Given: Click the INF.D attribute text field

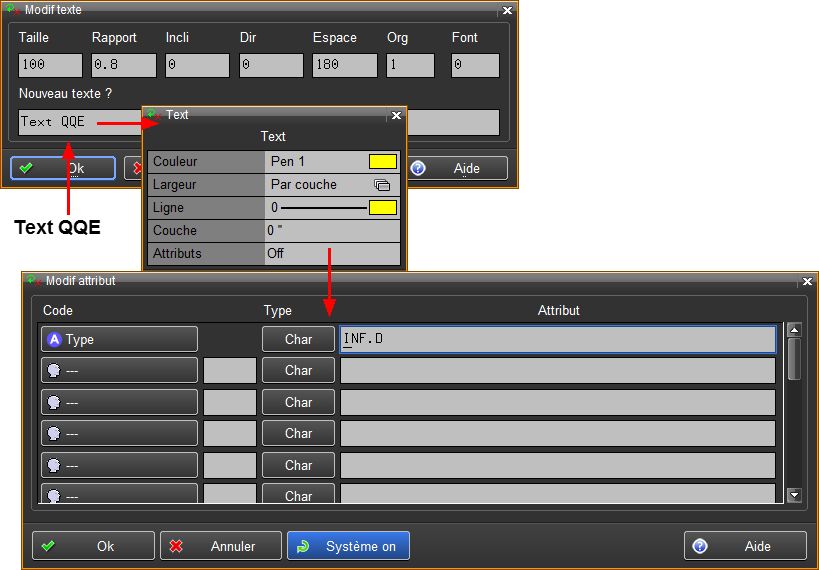Looking at the screenshot, I should point(557,339).
